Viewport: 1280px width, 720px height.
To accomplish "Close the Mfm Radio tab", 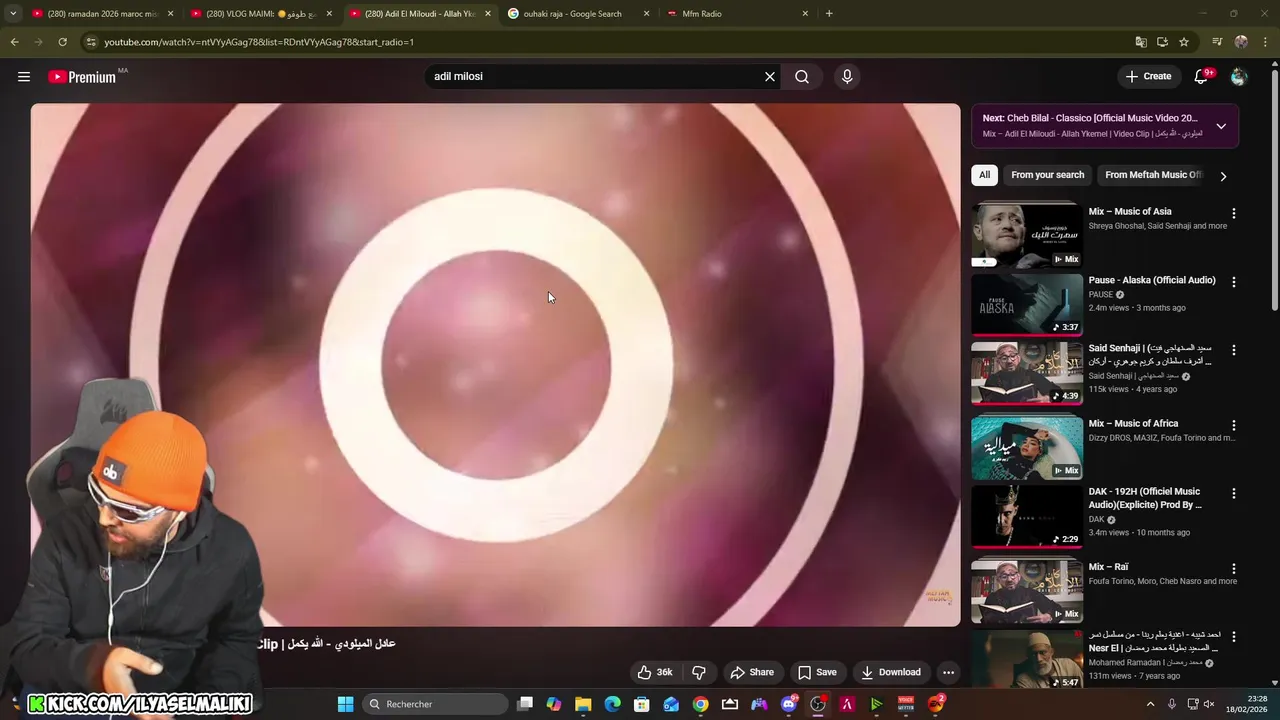I will pyautogui.click(x=805, y=14).
